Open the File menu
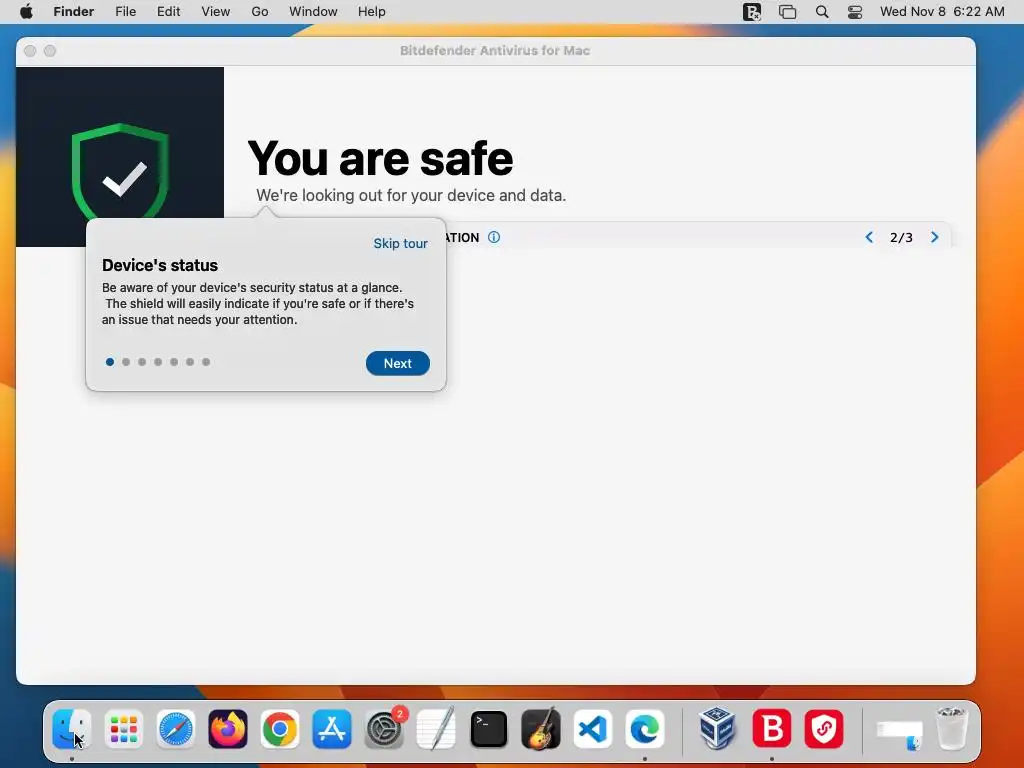This screenshot has height=768, width=1024. pyautogui.click(x=125, y=12)
